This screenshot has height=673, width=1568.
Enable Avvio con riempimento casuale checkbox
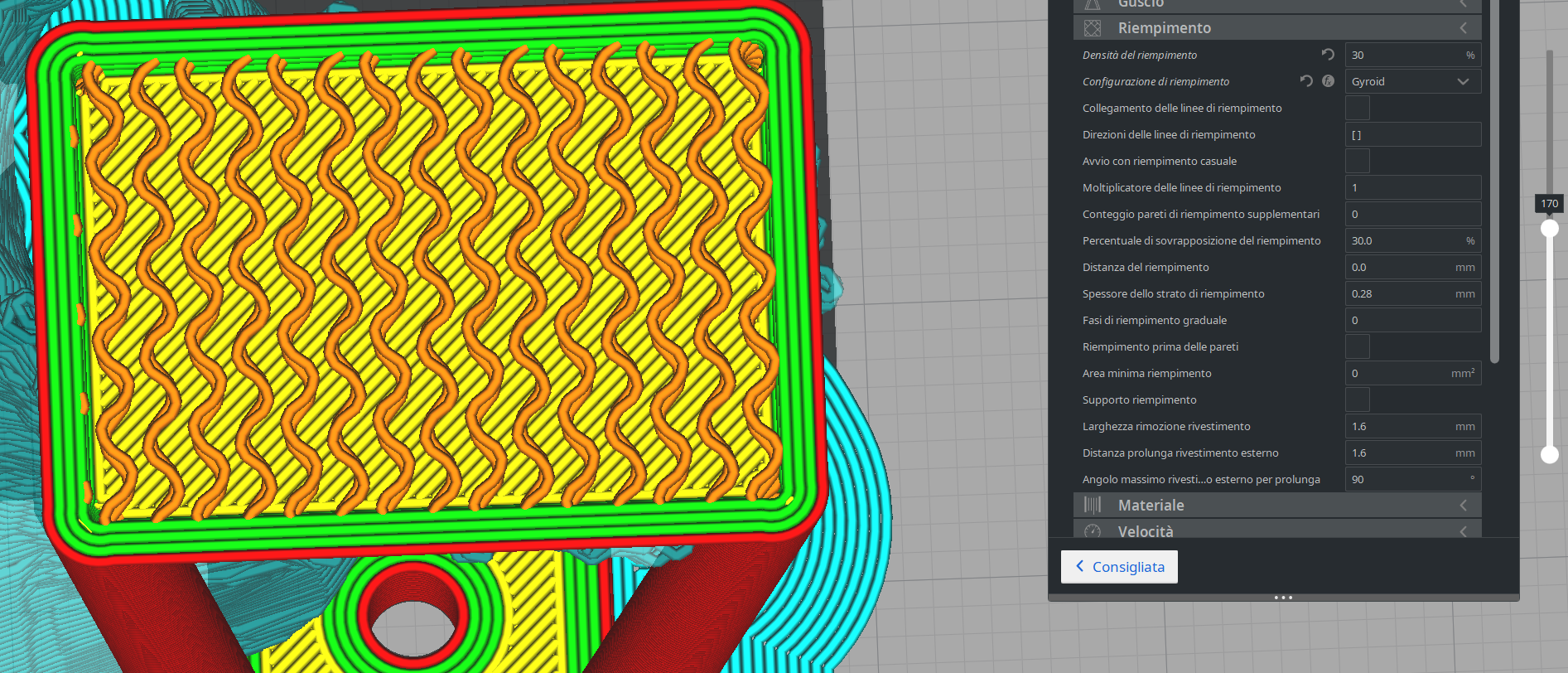tap(1358, 161)
